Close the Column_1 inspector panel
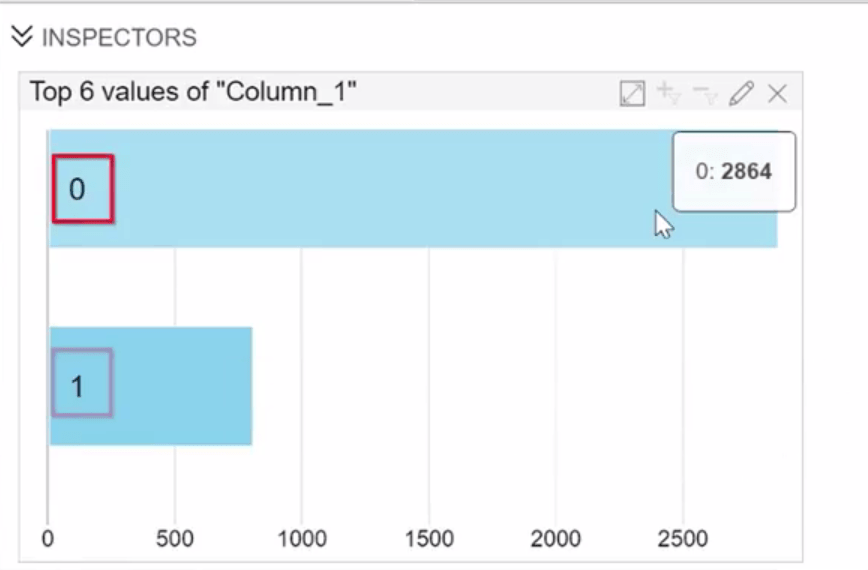The width and height of the screenshot is (868, 570). pos(777,94)
